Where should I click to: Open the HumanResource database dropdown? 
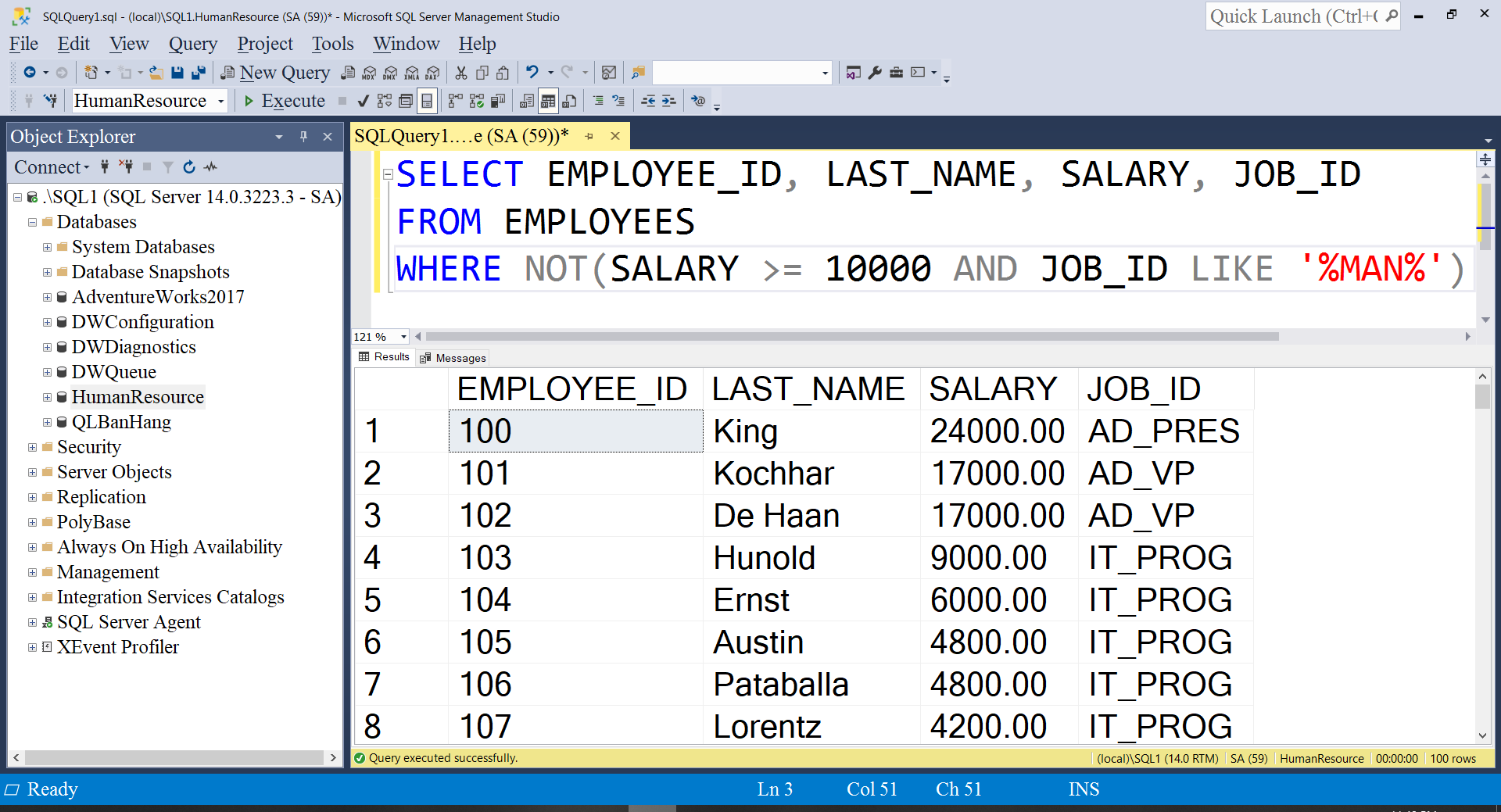pos(221,101)
